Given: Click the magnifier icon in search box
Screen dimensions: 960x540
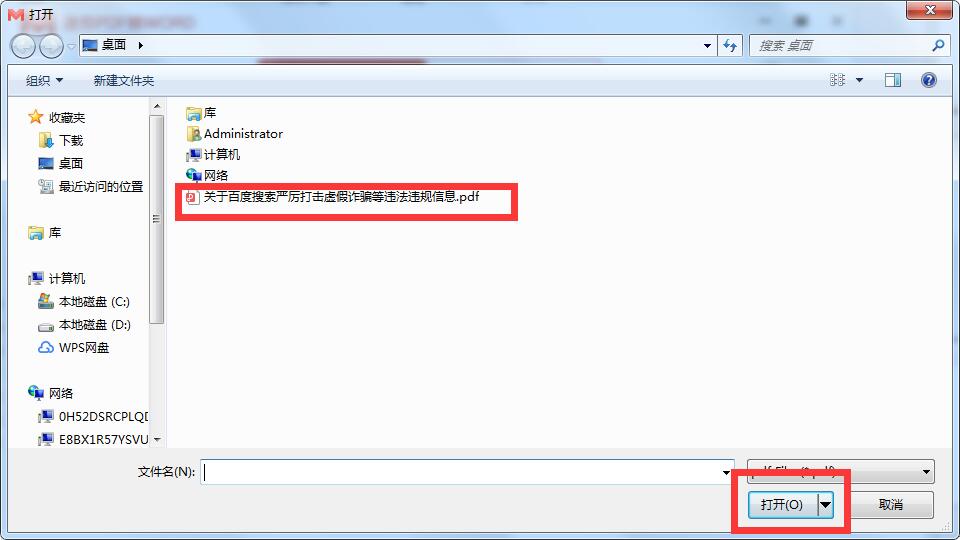Looking at the screenshot, I should click(937, 45).
